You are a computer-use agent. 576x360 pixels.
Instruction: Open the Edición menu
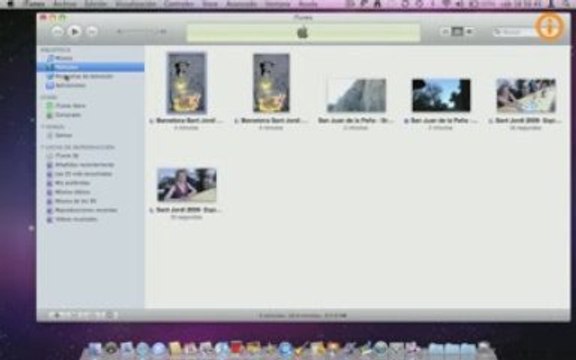pos(96,4)
